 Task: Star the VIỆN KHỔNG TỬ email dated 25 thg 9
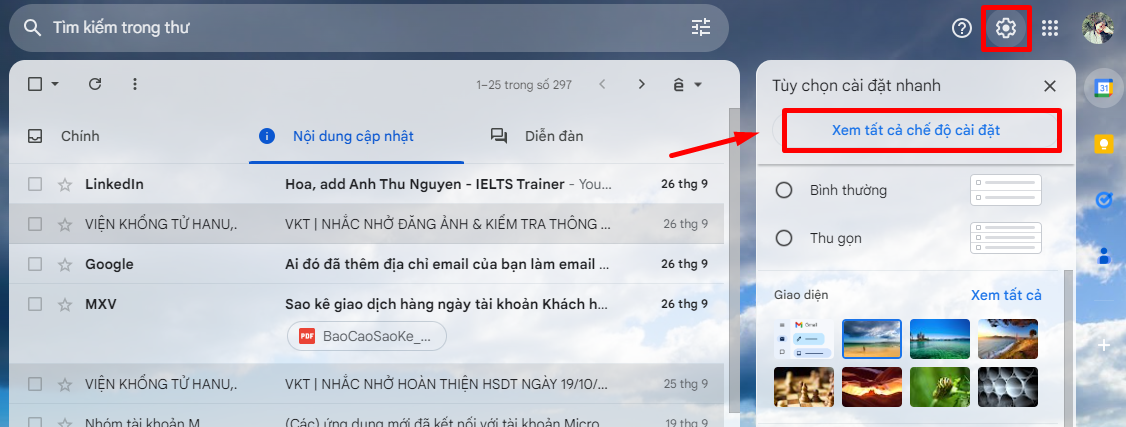pos(65,384)
